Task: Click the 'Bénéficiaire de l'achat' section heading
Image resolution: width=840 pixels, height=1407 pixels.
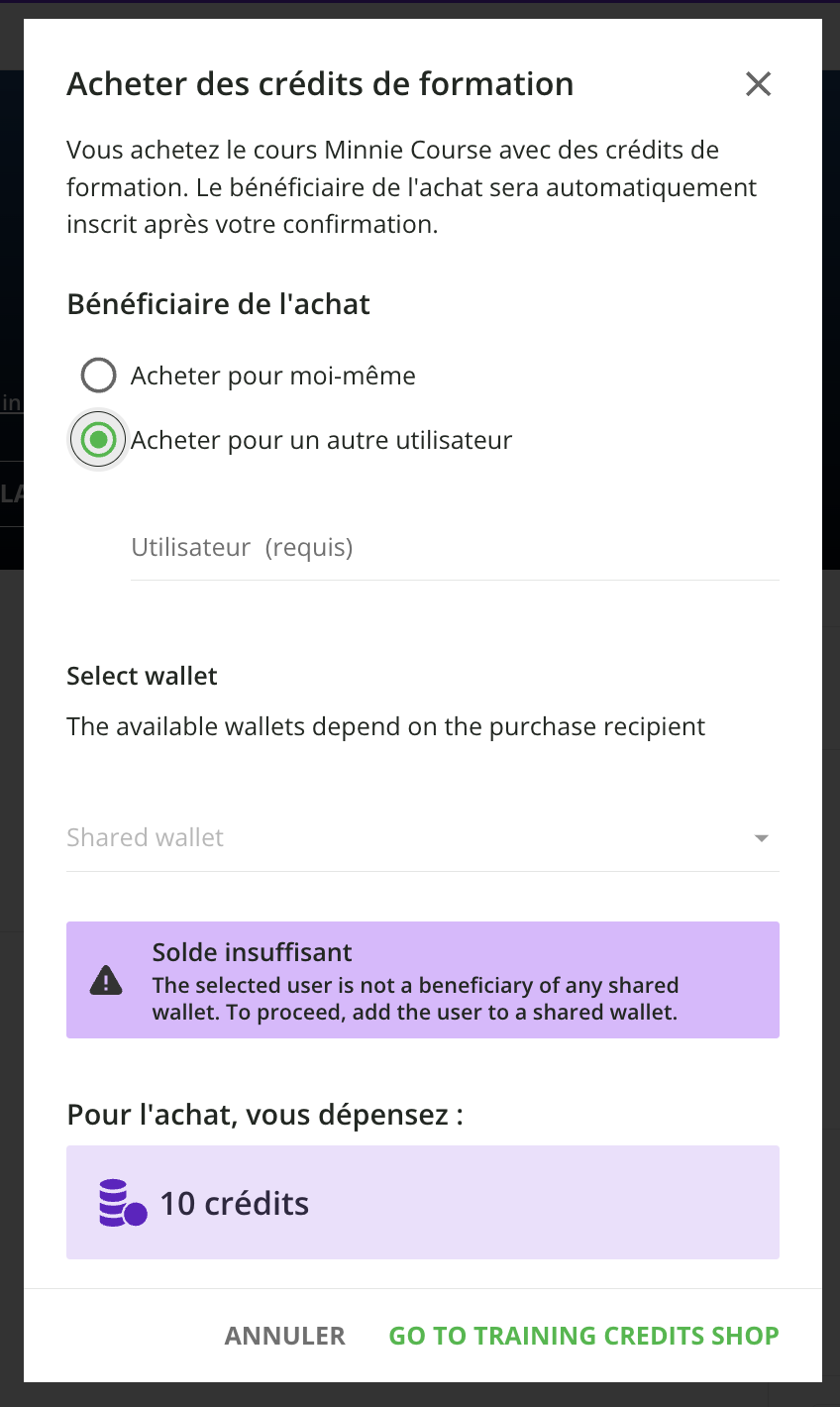Action: pos(218,304)
